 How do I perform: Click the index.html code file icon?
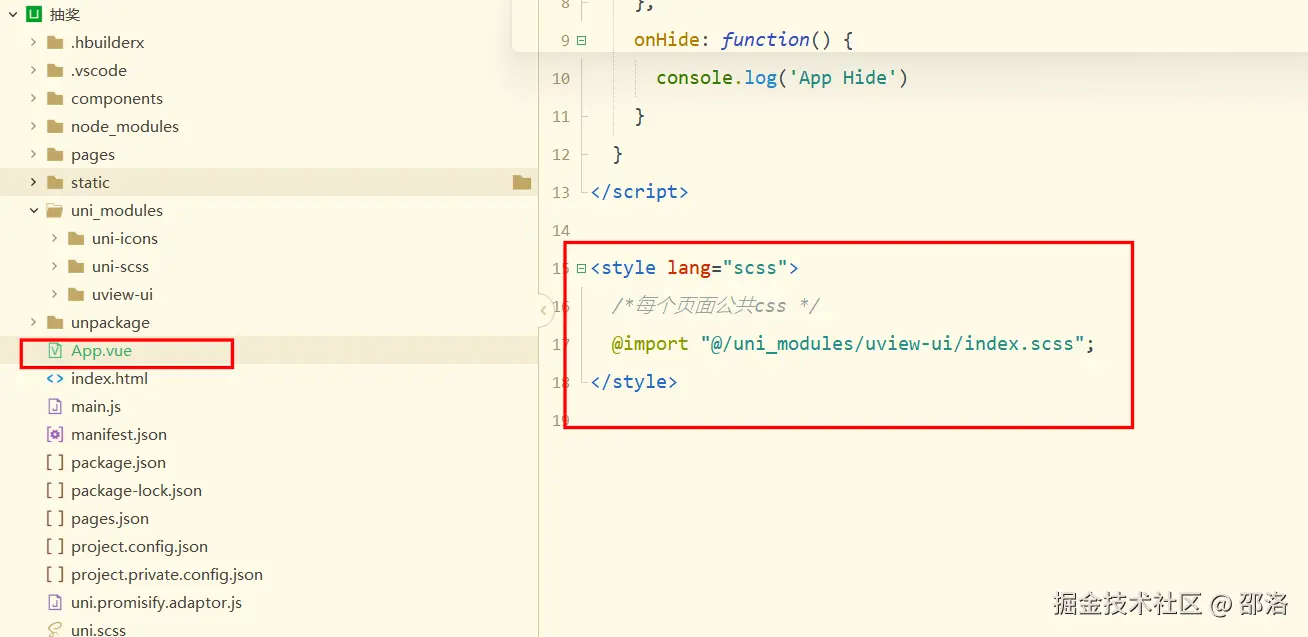[x=55, y=379]
